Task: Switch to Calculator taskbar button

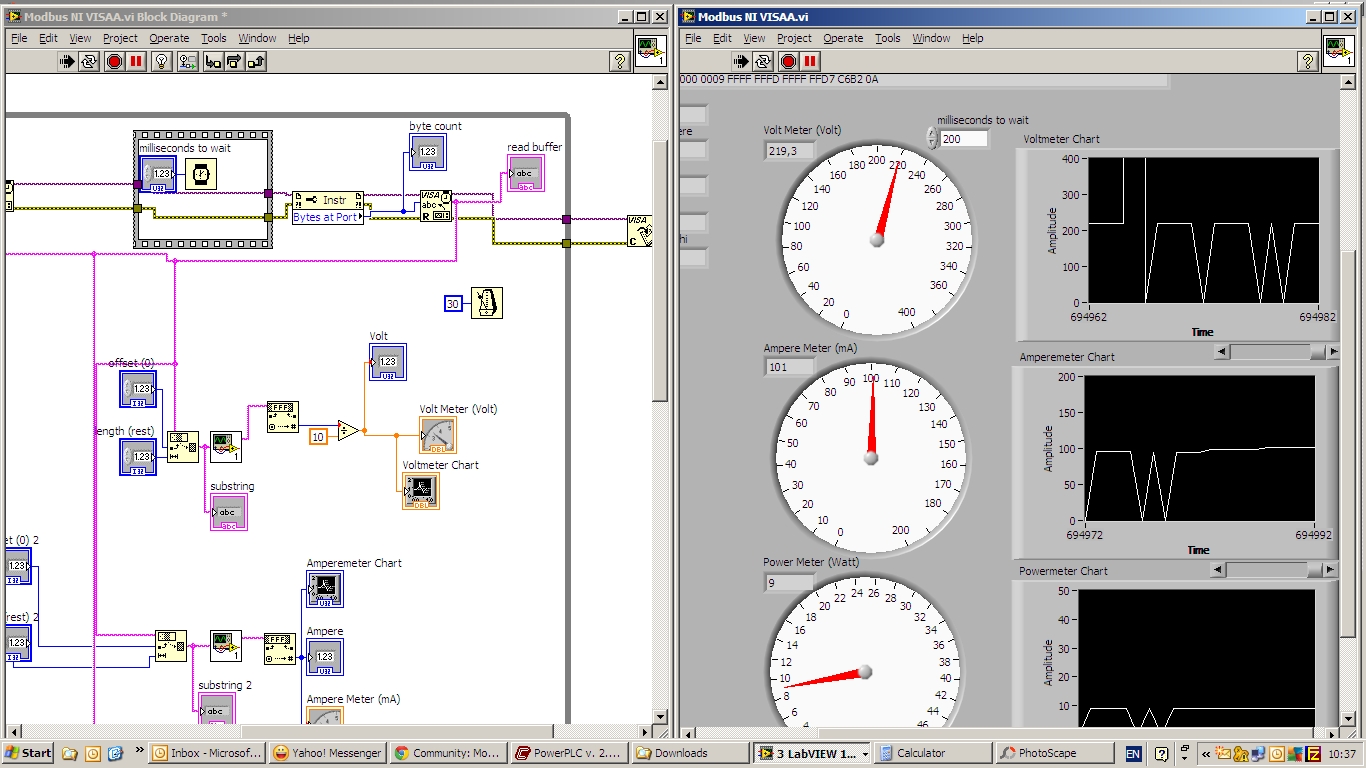Action: [x=932, y=753]
